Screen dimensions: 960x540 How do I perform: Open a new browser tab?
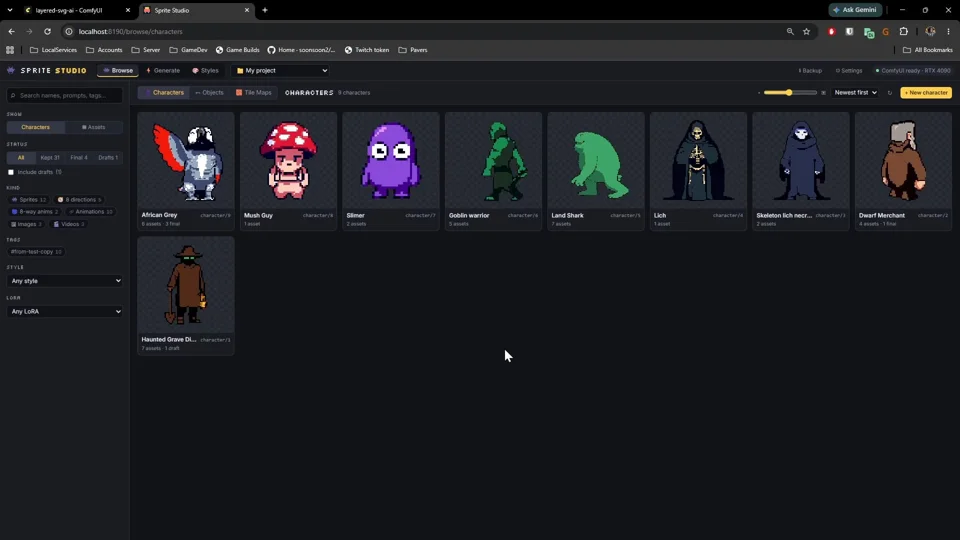[264, 10]
